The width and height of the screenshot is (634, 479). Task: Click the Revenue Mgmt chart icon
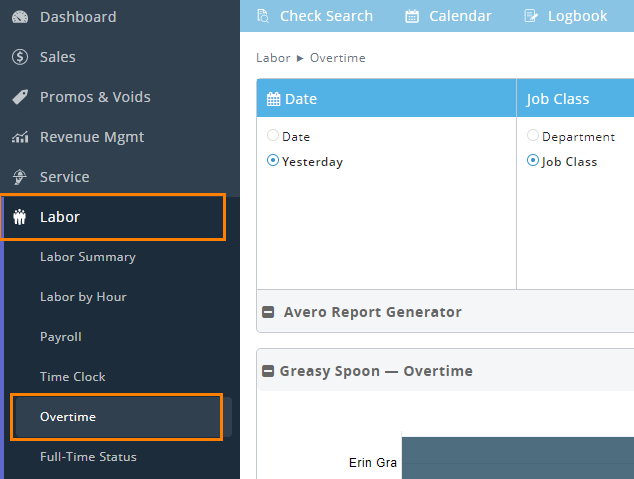[x=19, y=137]
